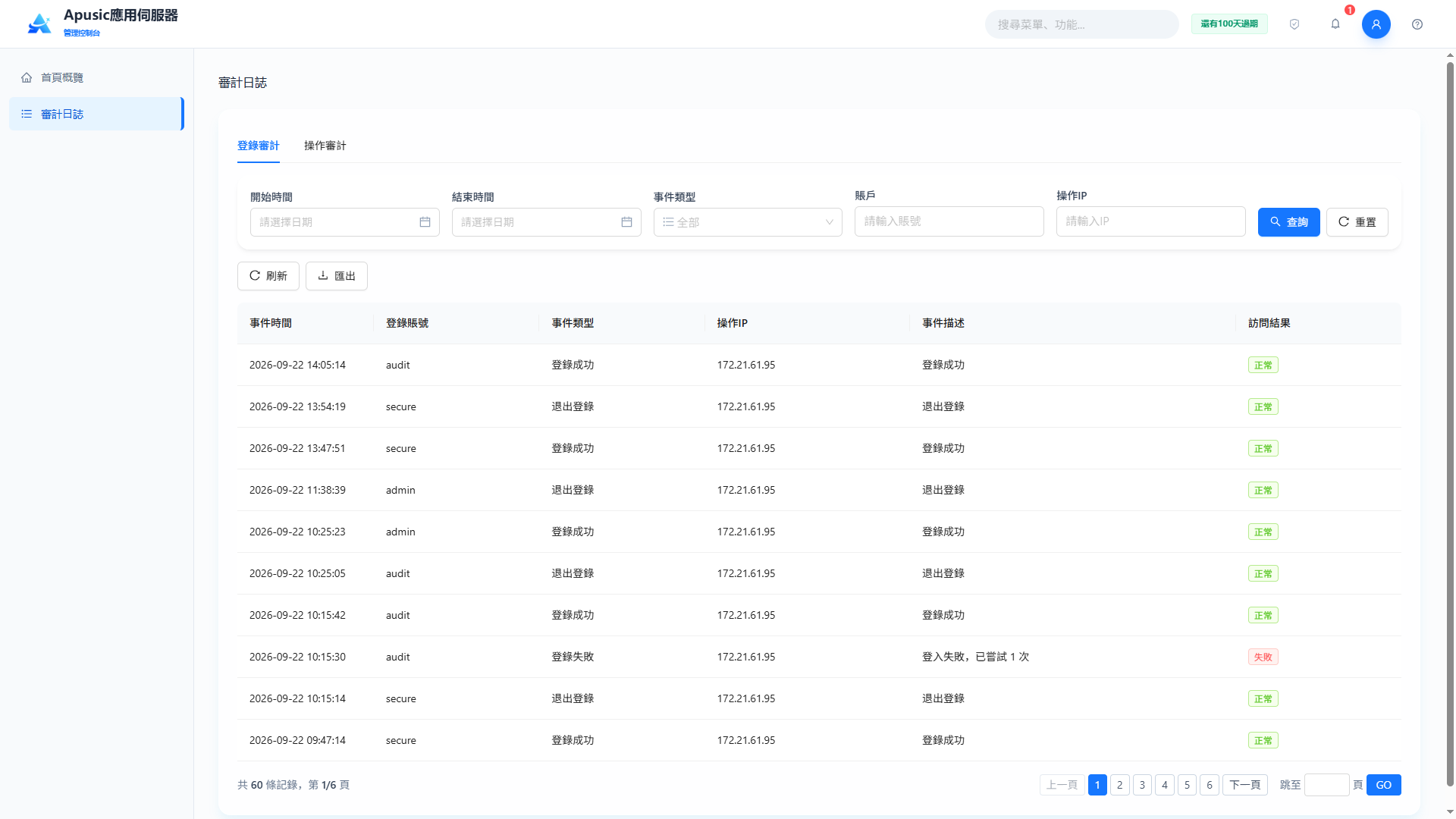Screen dimensions: 1456x819
Task: Go to page 6
Action: point(1210,785)
